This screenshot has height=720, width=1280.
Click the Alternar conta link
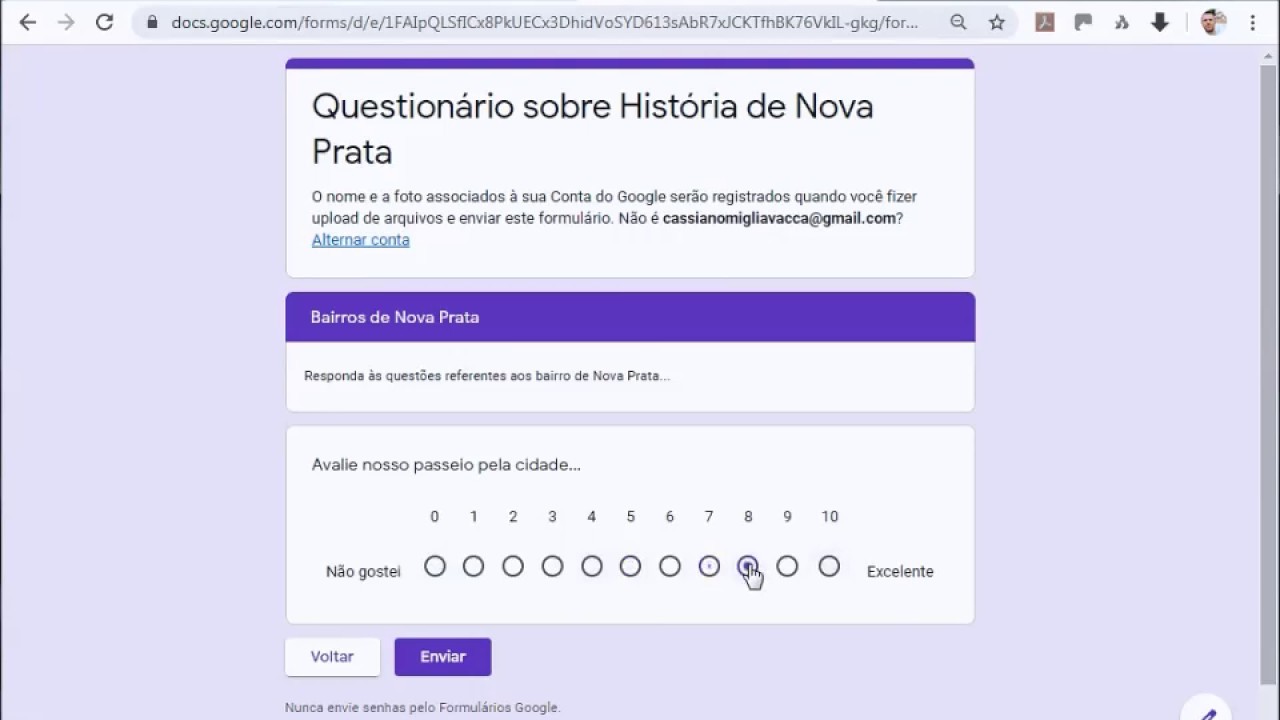coord(360,240)
